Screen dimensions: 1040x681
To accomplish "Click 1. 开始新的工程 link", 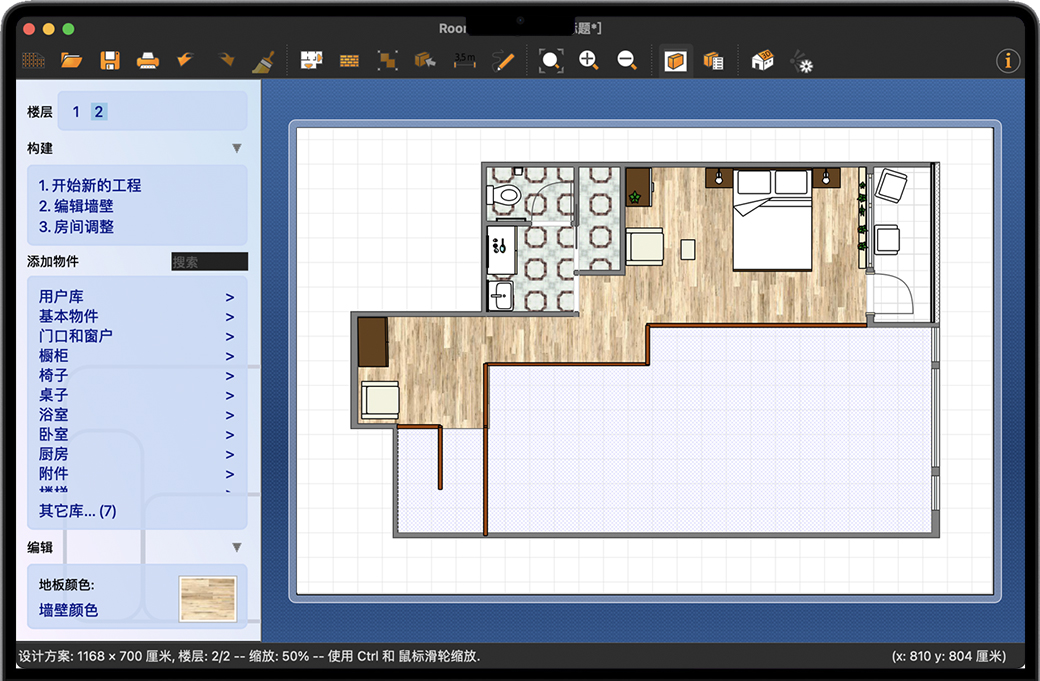I will click(90, 186).
